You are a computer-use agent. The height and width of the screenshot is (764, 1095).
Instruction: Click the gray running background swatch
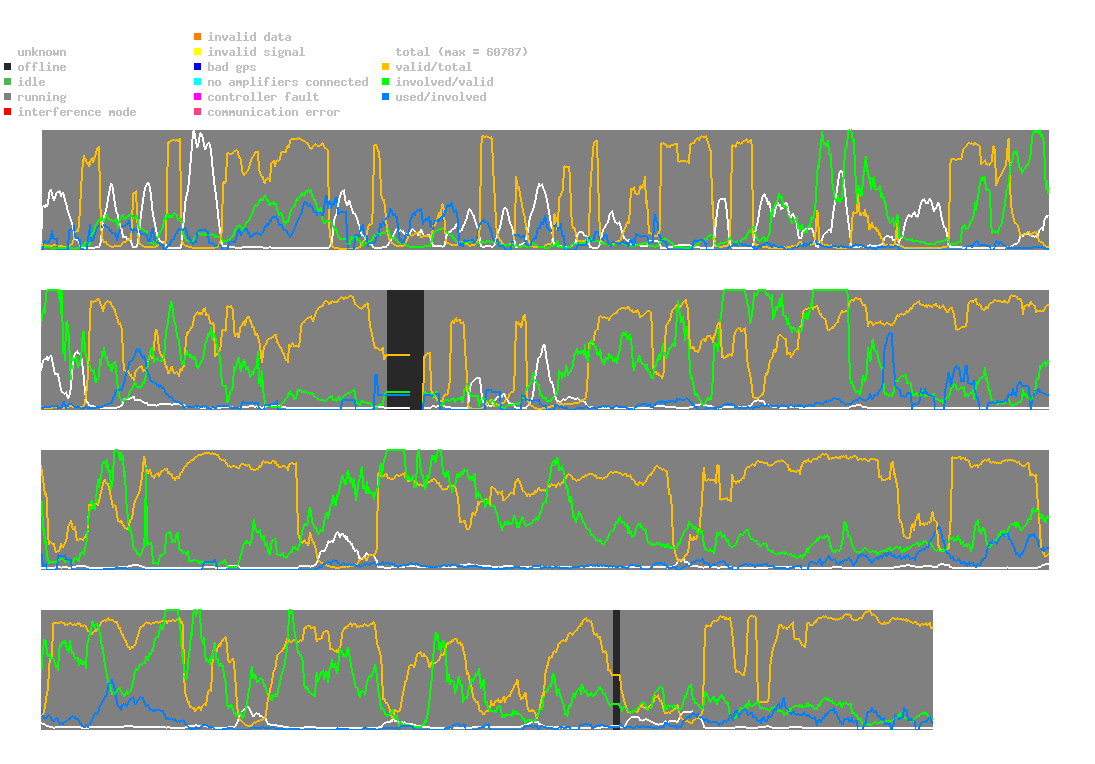[8, 97]
